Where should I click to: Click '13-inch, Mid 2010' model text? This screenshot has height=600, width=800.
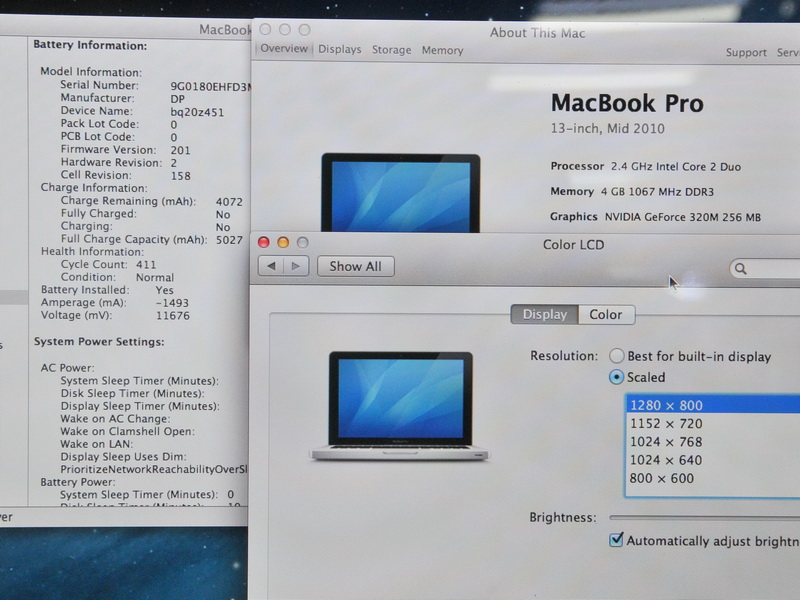click(x=607, y=129)
